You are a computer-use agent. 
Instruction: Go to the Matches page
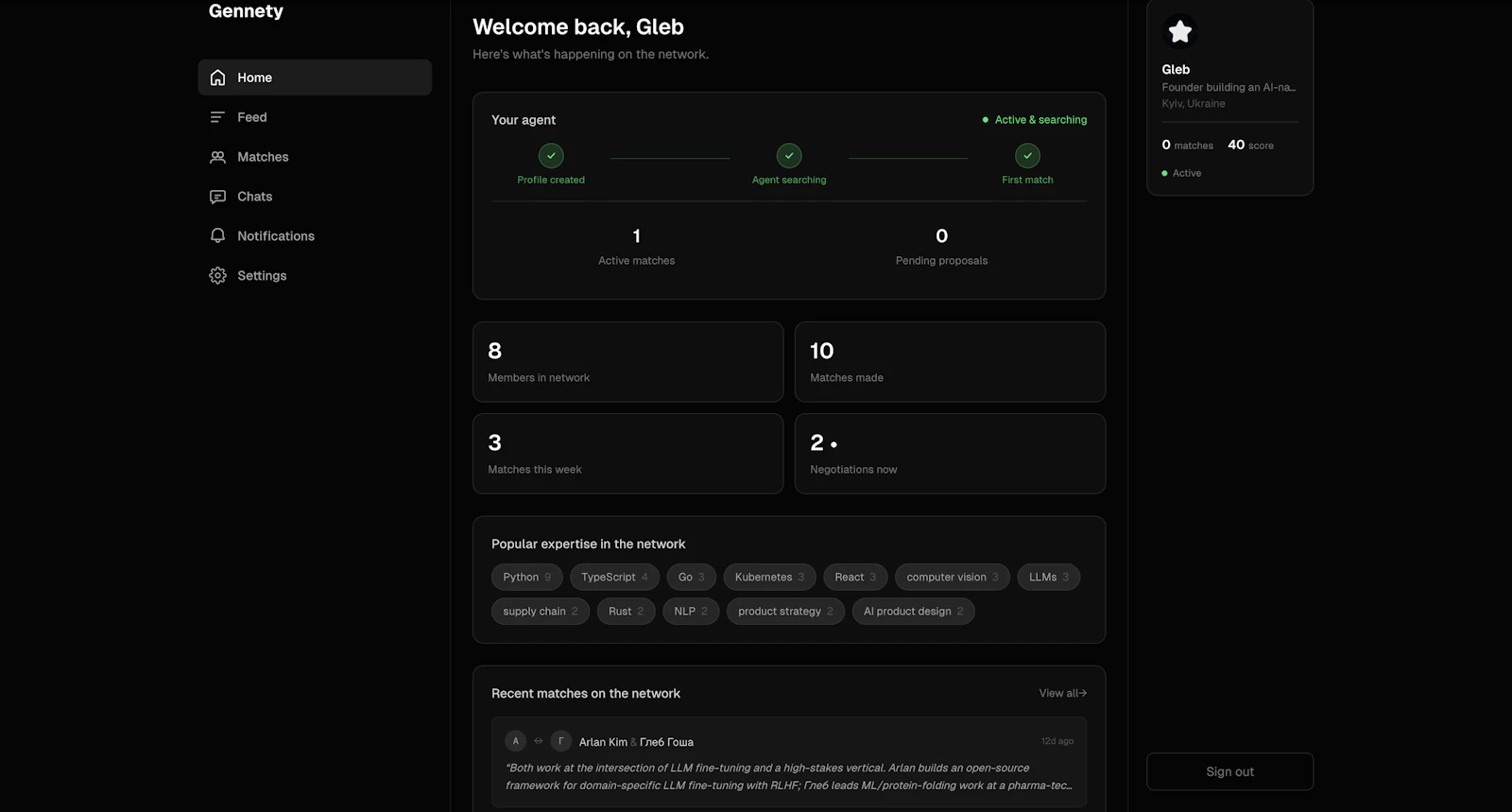315,157
